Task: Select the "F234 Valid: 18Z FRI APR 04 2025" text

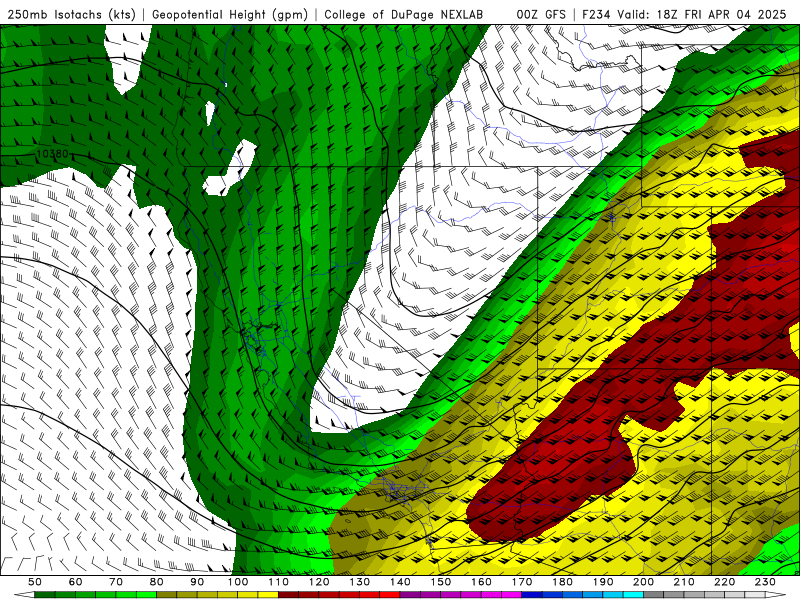Action: [x=684, y=14]
